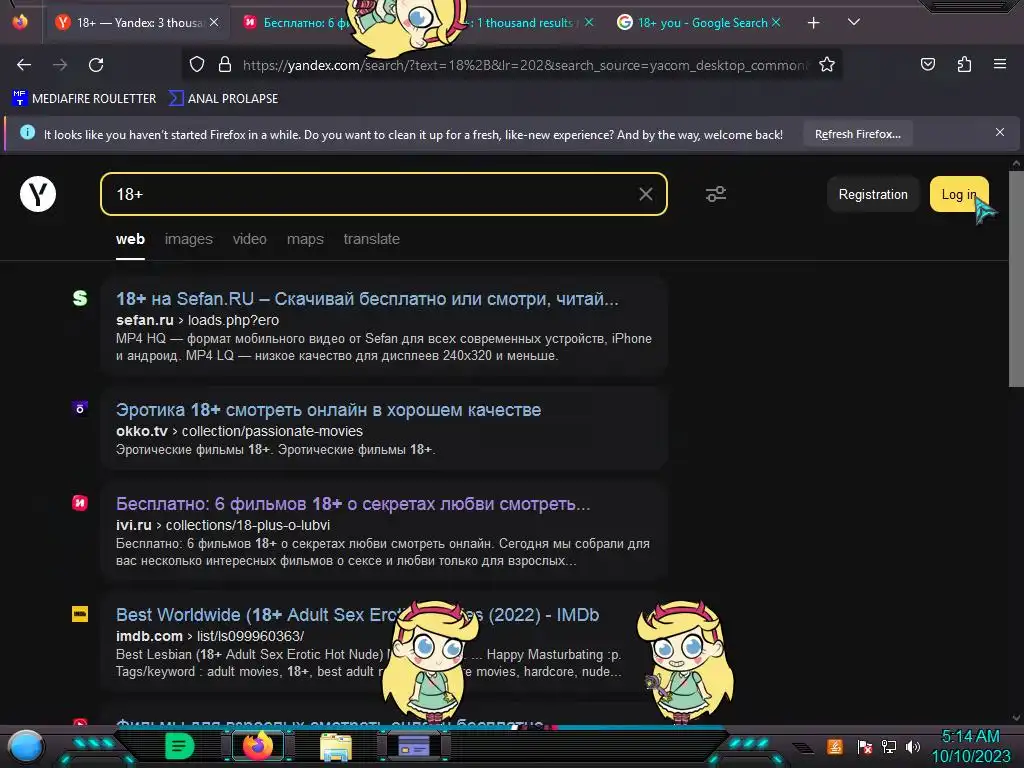The width and height of the screenshot is (1024, 768).
Task: Click the sefan.ru domain text
Action: [144, 320]
